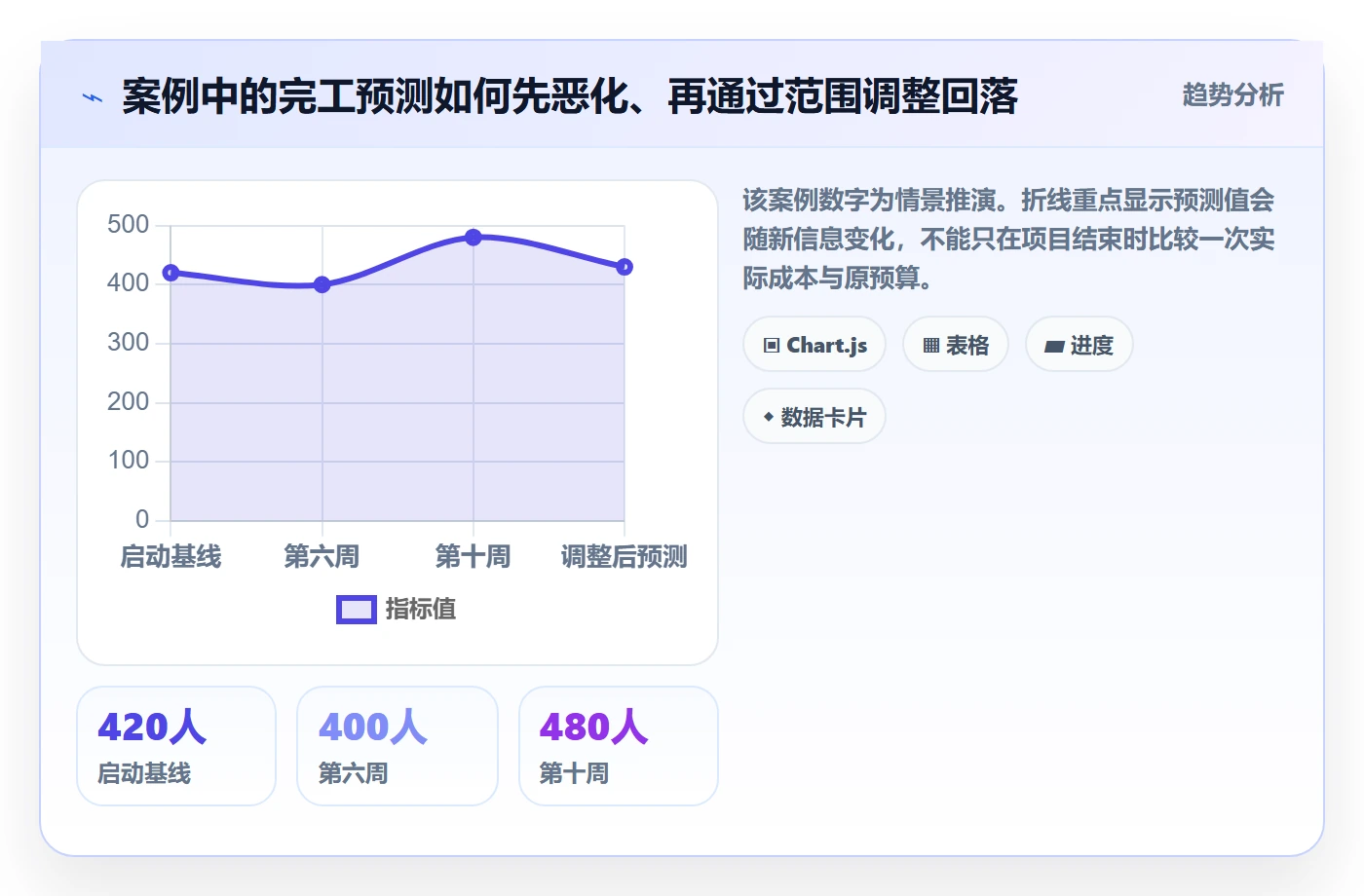This screenshot has height=896, width=1364.
Task: Click the 启动基线 x-axis label
Action: [x=170, y=556]
